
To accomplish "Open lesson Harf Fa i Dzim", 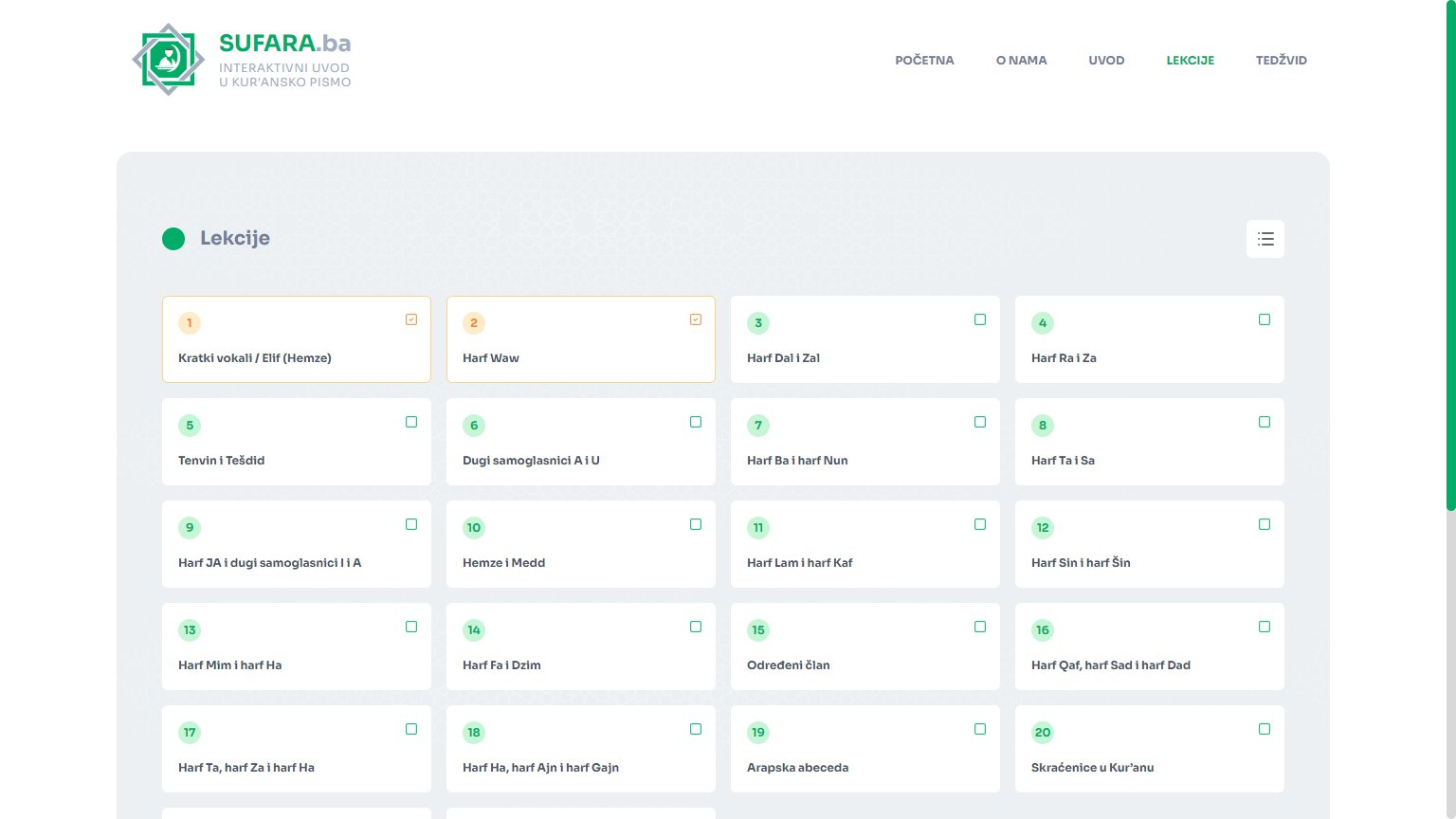I will point(581,646).
